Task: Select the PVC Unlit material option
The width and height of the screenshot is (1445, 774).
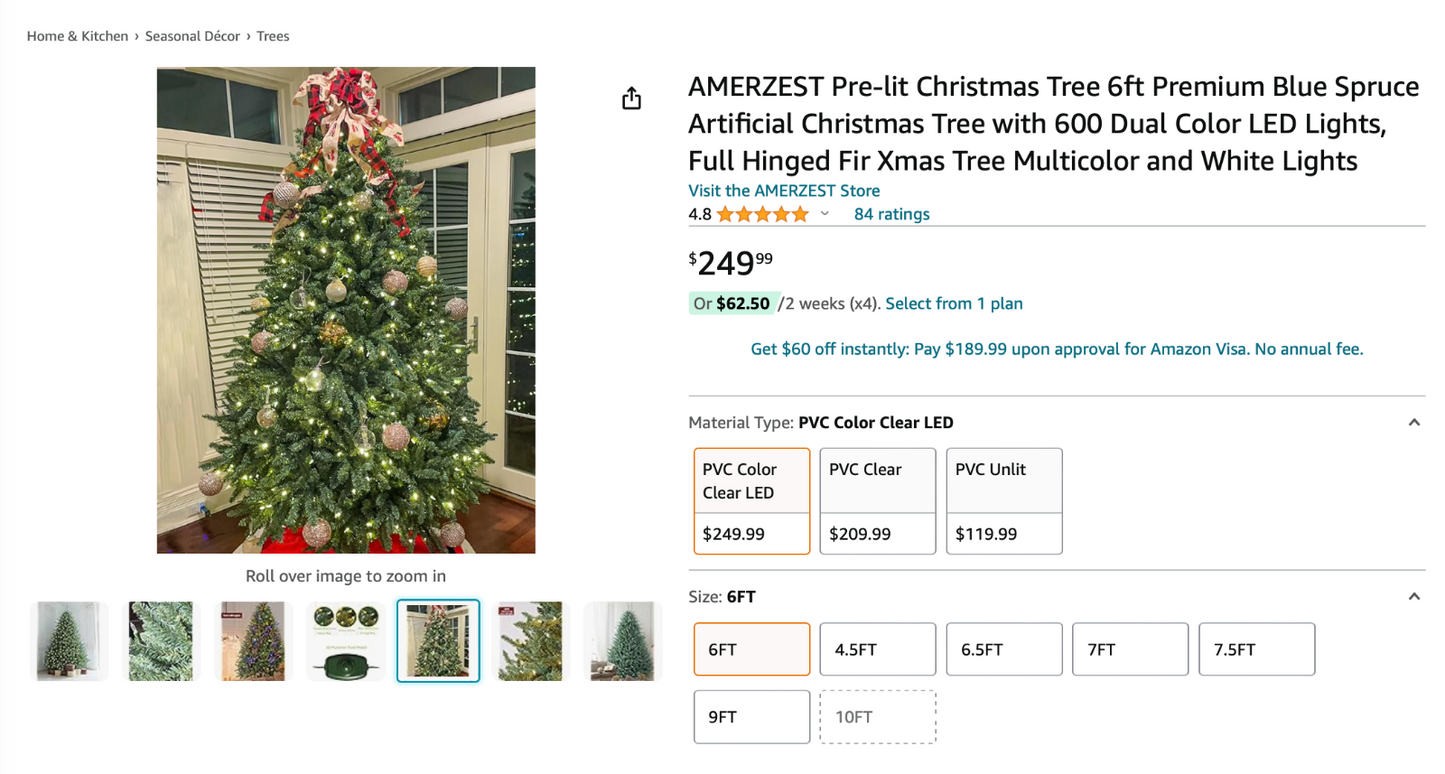Action: click(1003, 500)
